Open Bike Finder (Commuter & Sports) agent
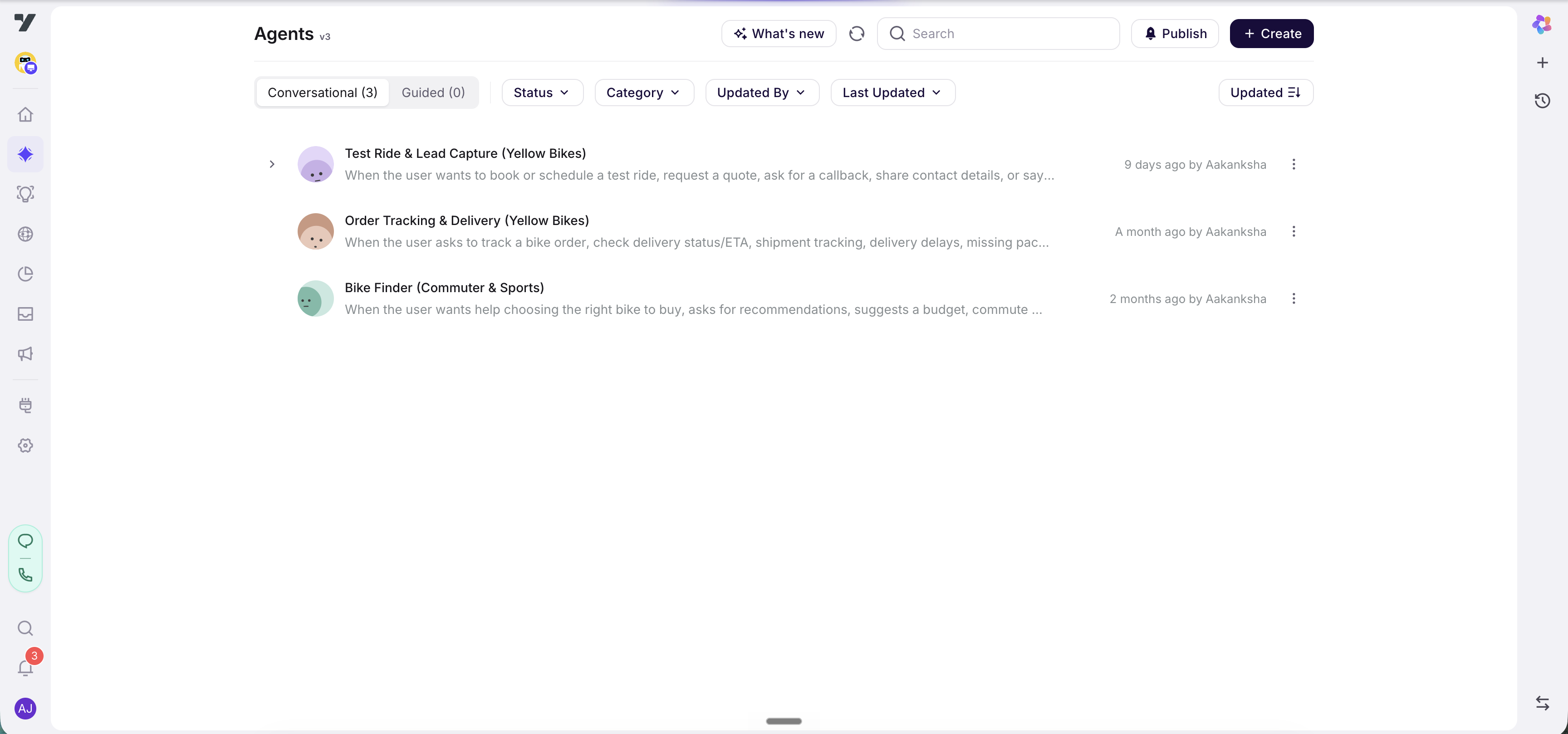The width and height of the screenshot is (1568, 734). [x=444, y=288]
